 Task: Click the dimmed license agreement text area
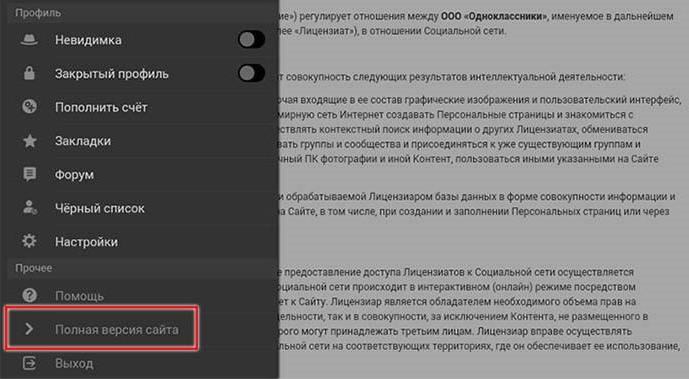pyautogui.click(x=483, y=189)
